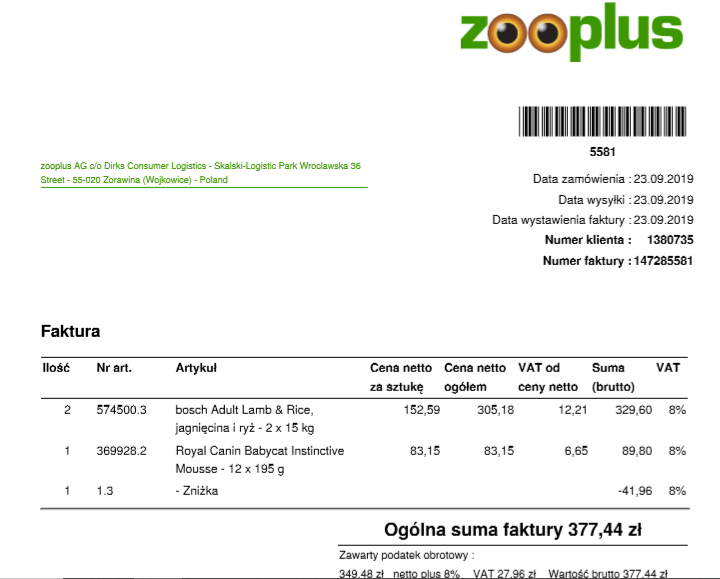Select article number 574500.3
The width and height of the screenshot is (720, 579).
click(121, 410)
